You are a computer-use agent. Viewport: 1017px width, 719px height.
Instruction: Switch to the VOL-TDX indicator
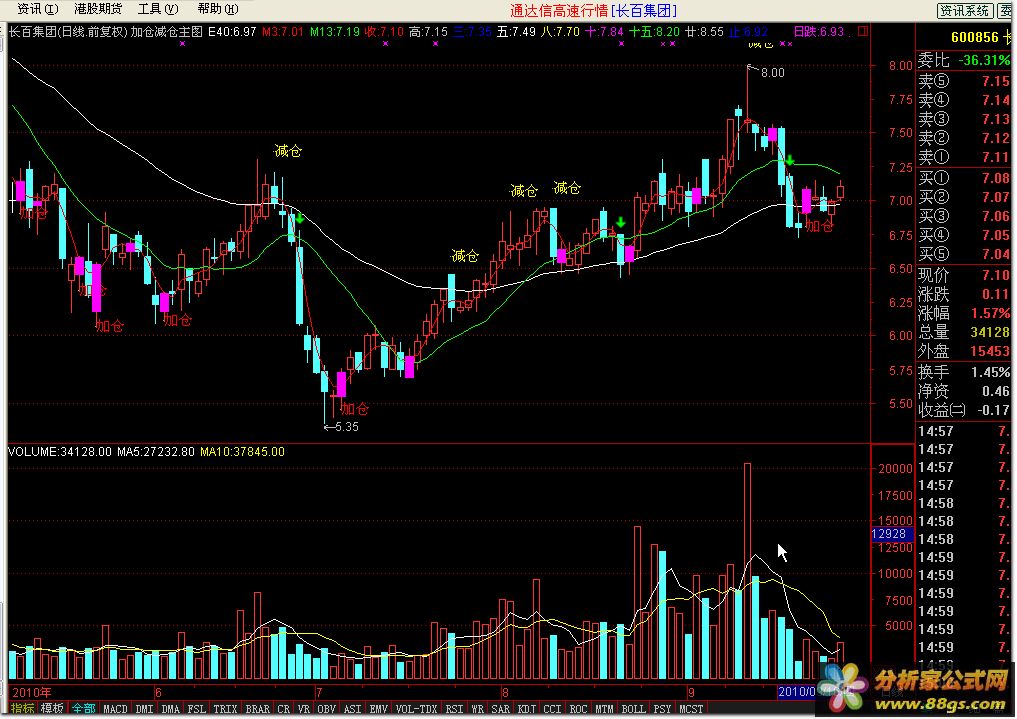(416, 709)
